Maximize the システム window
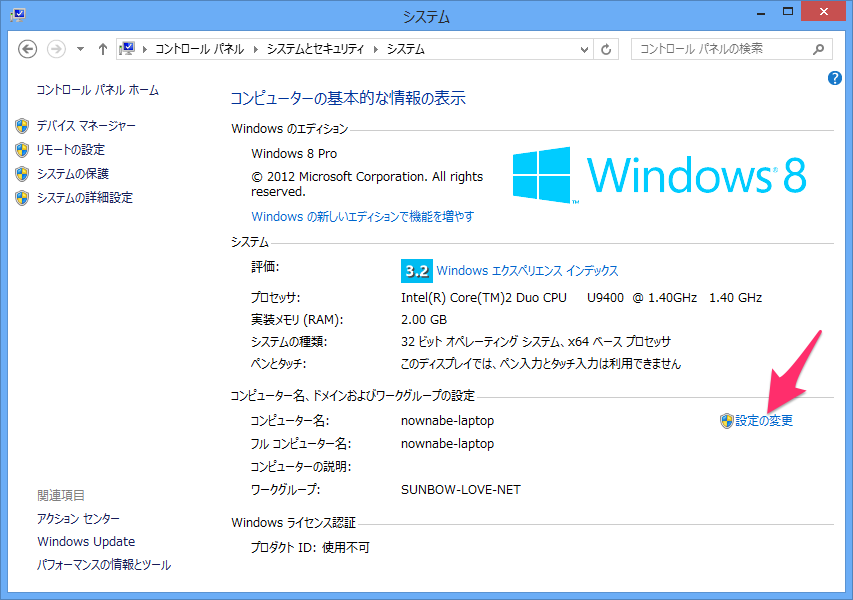The image size is (853, 600). [788, 11]
